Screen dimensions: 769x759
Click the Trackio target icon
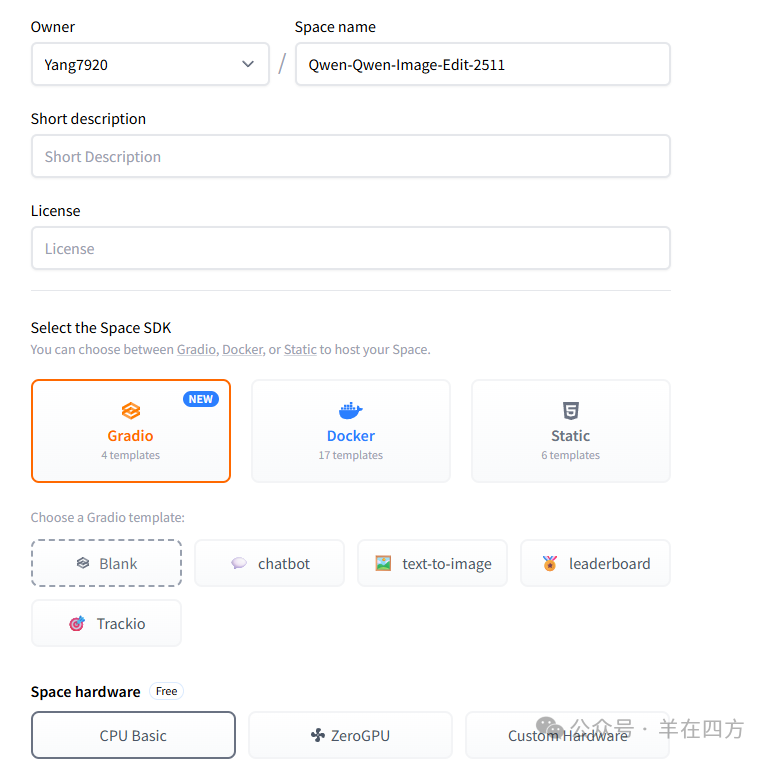tap(77, 623)
